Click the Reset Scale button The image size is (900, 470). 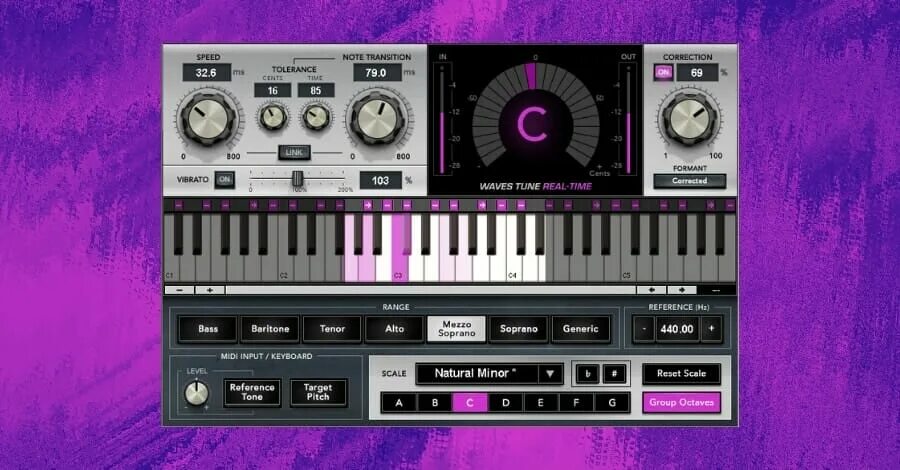click(x=681, y=374)
